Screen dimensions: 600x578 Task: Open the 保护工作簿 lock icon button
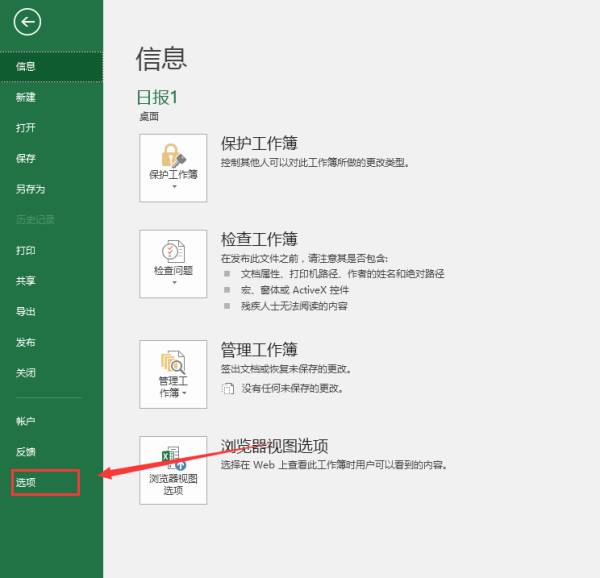click(173, 168)
